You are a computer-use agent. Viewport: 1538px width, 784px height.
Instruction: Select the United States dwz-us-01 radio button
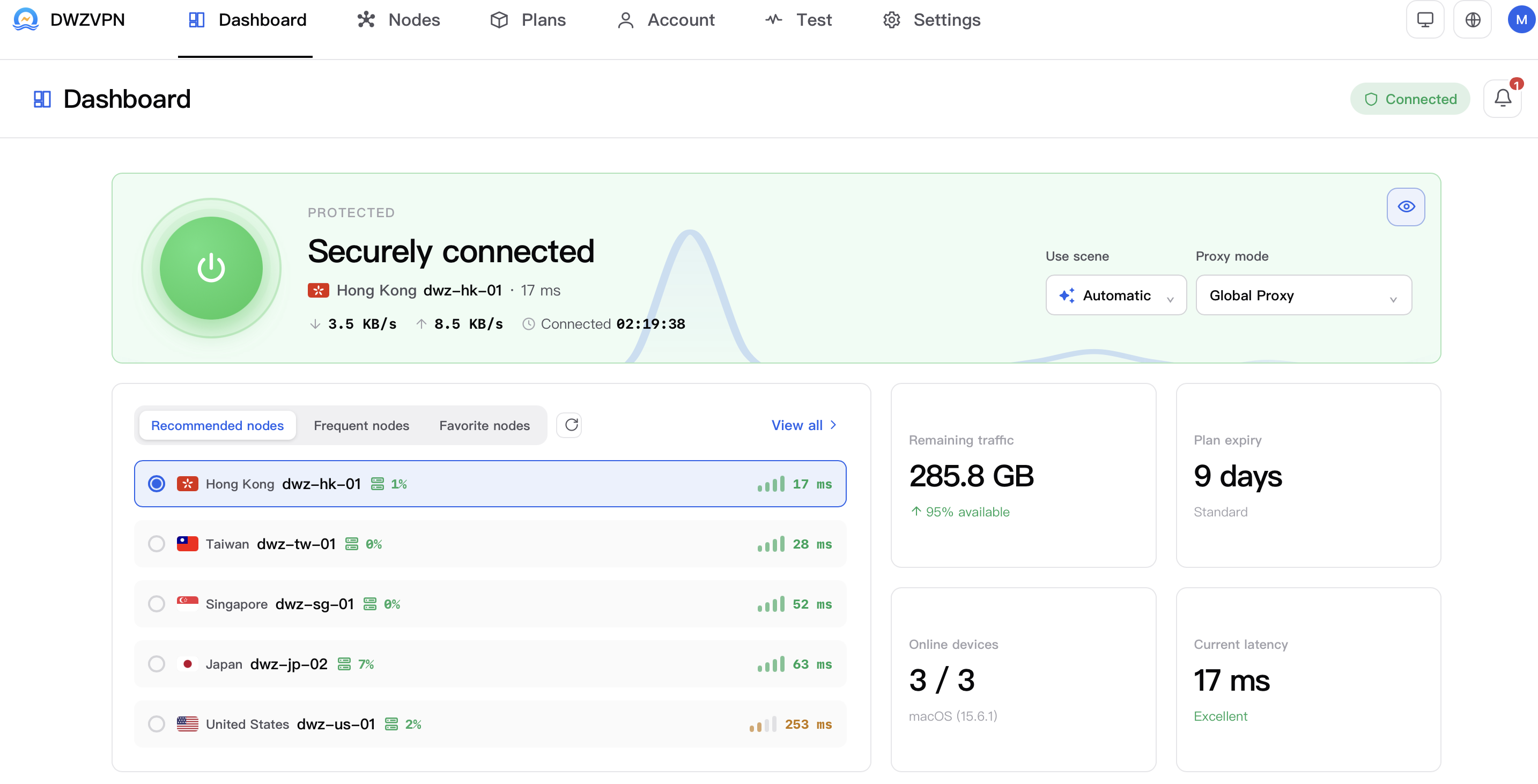[157, 724]
